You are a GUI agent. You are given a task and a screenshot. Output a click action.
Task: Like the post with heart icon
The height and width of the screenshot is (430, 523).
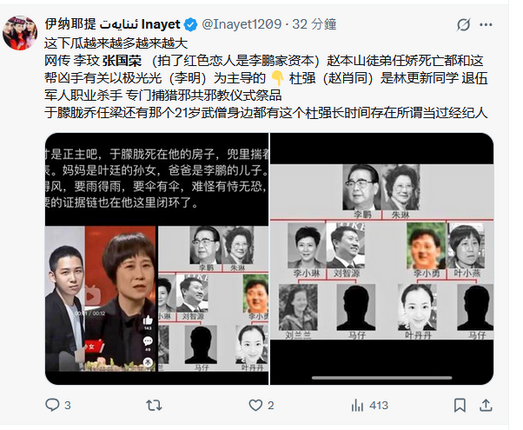tap(255, 405)
